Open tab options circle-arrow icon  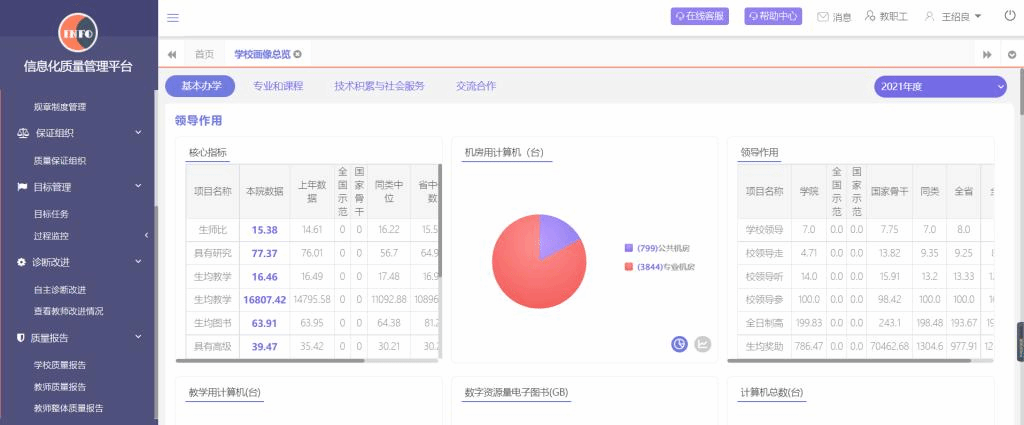(x=1012, y=54)
